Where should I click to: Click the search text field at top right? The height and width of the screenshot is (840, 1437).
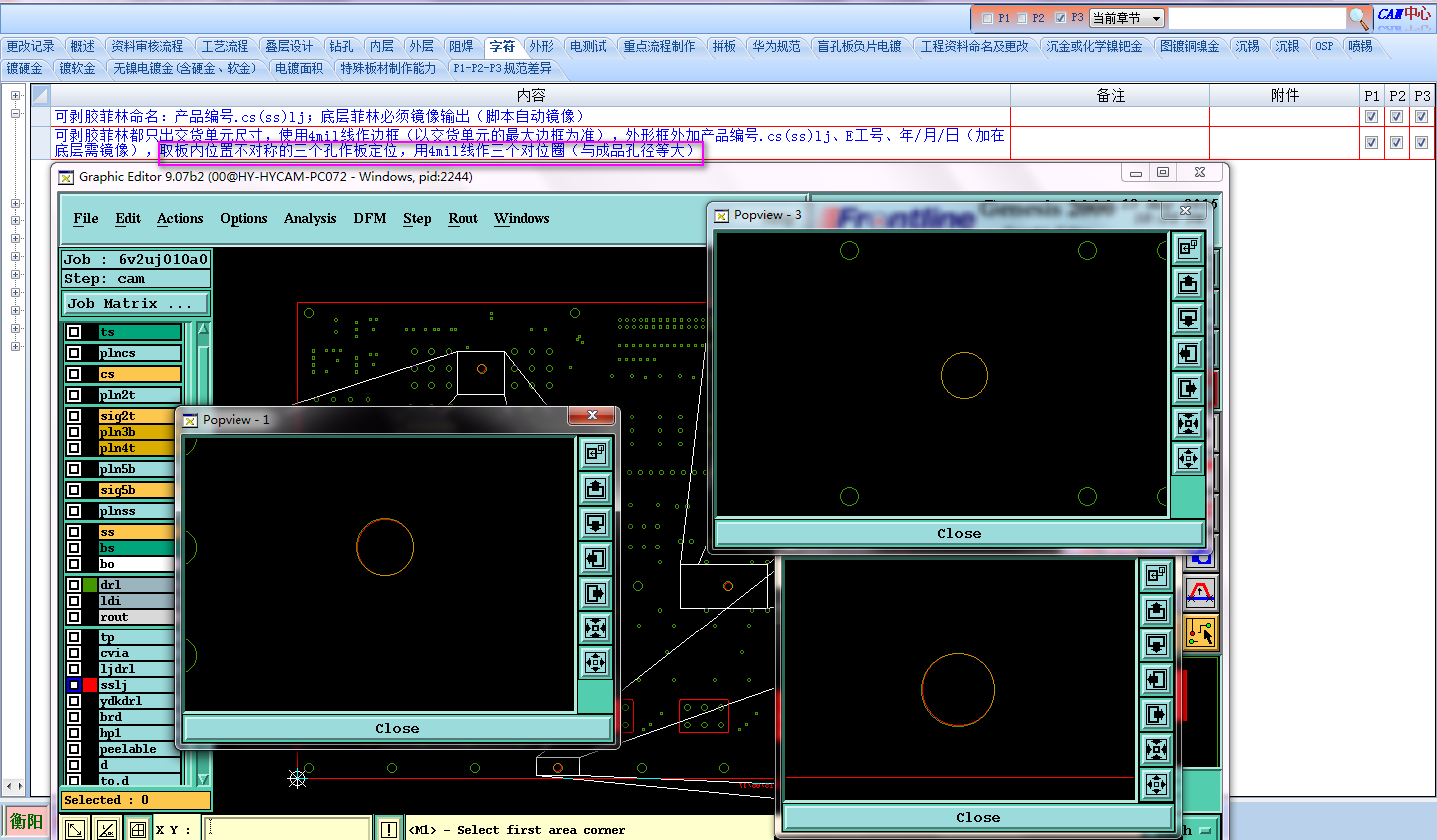click(1257, 18)
